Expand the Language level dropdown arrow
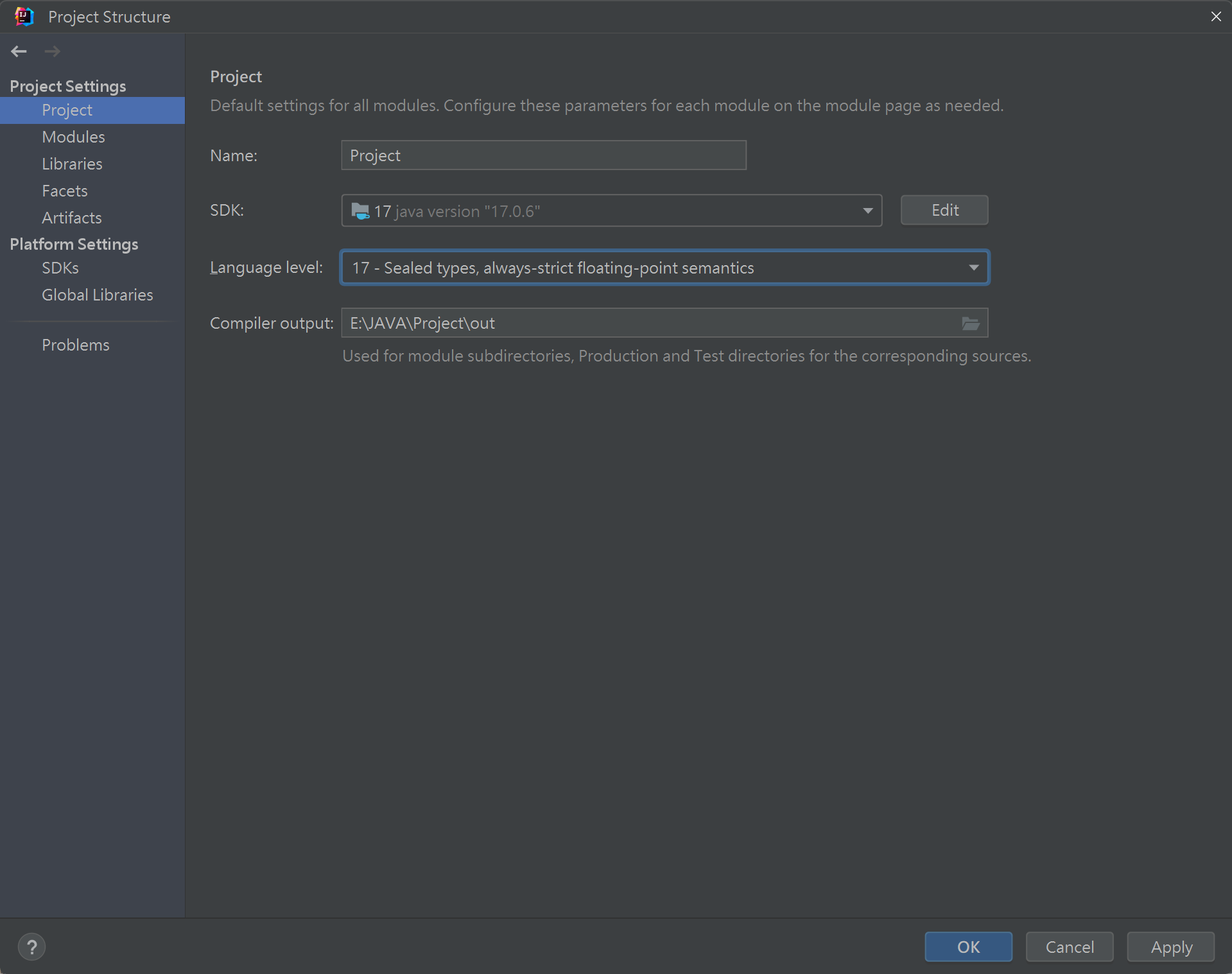The image size is (1232, 974). pos(973,267)
